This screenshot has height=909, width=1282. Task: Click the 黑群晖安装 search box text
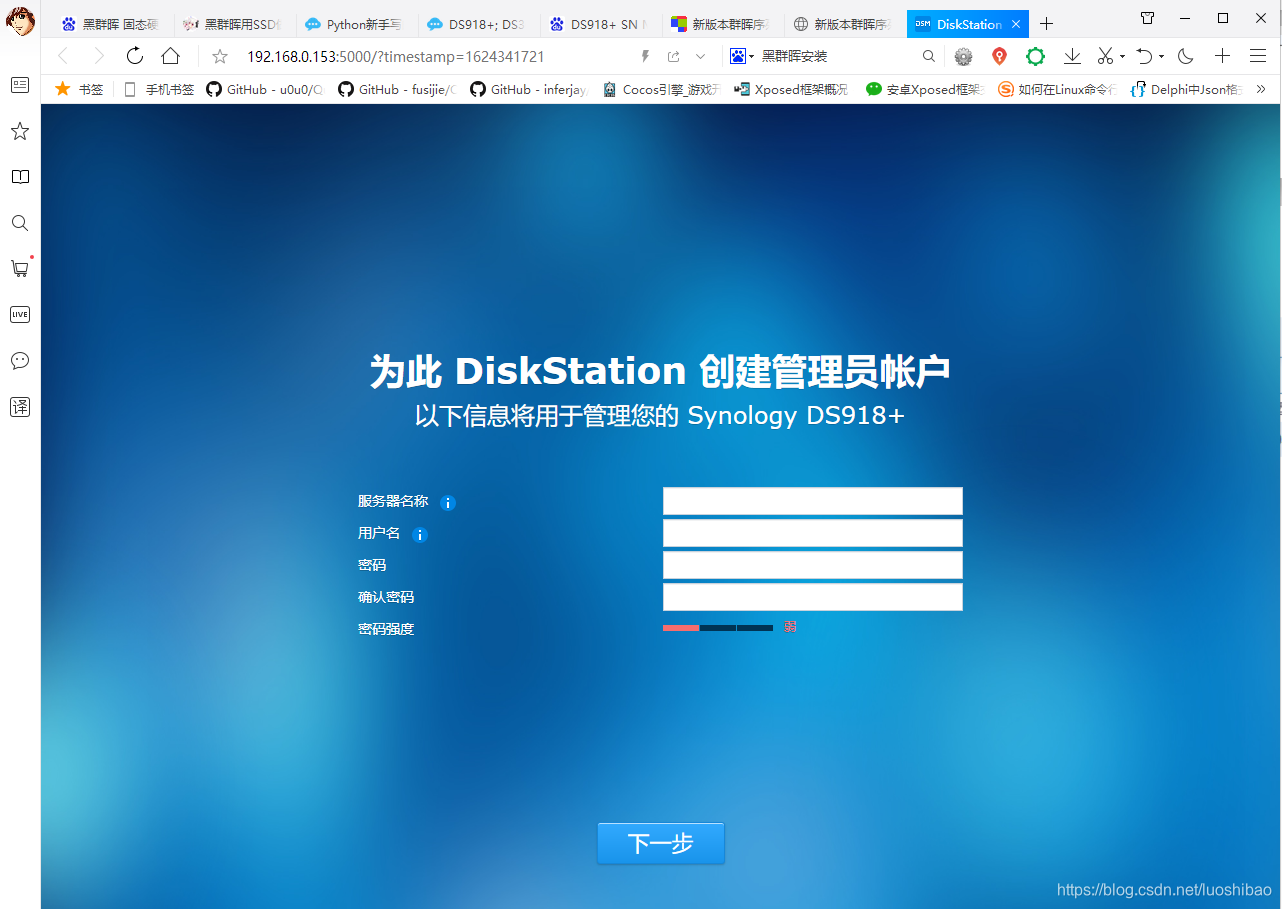(795, 57)
